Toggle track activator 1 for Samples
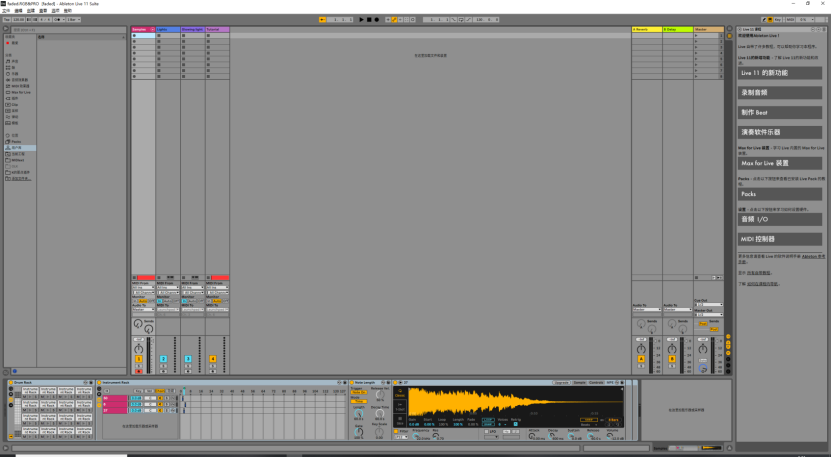Viewport: 831px width, 457px height. pyautogui.click(x=139, y=359)
